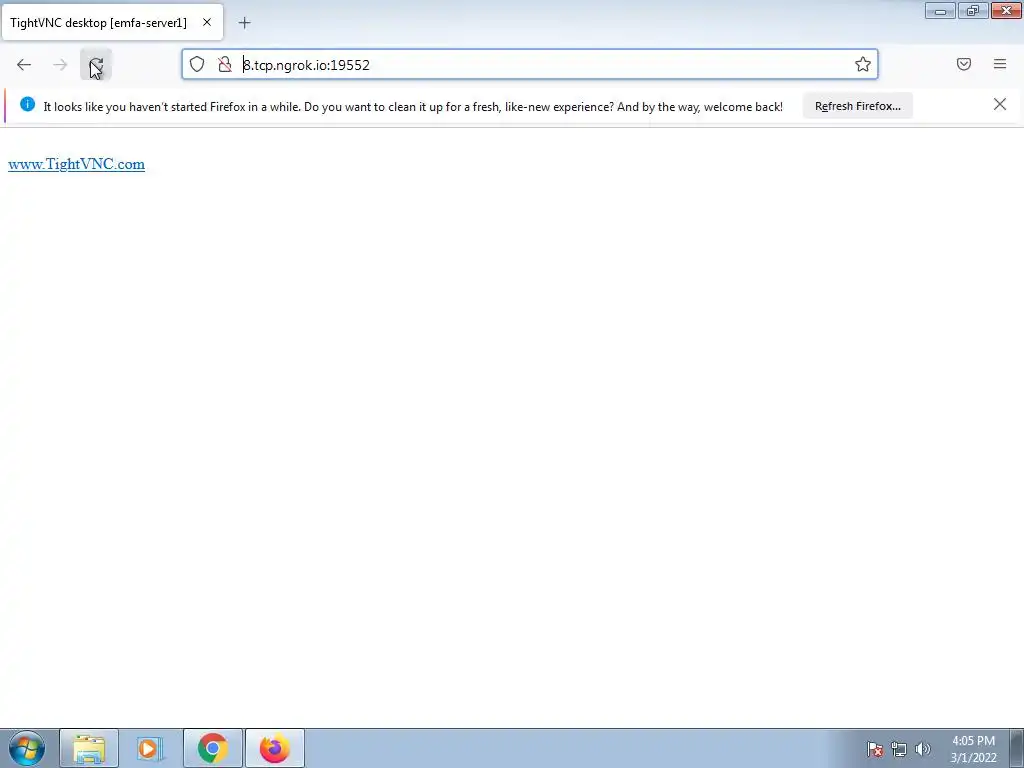
Task: Open the www.TightVNC.com link
Action: point(76,164)
